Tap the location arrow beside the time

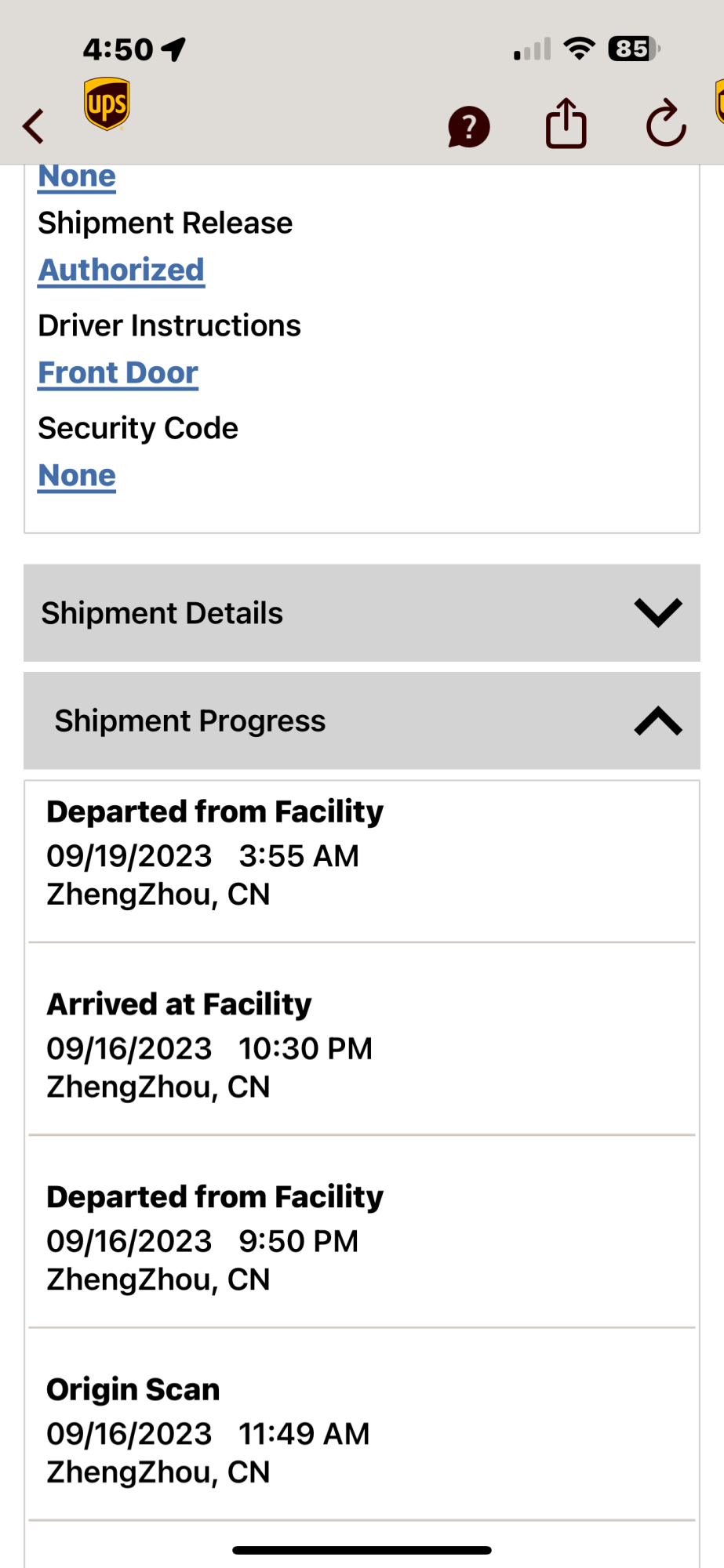click(173, 49)
